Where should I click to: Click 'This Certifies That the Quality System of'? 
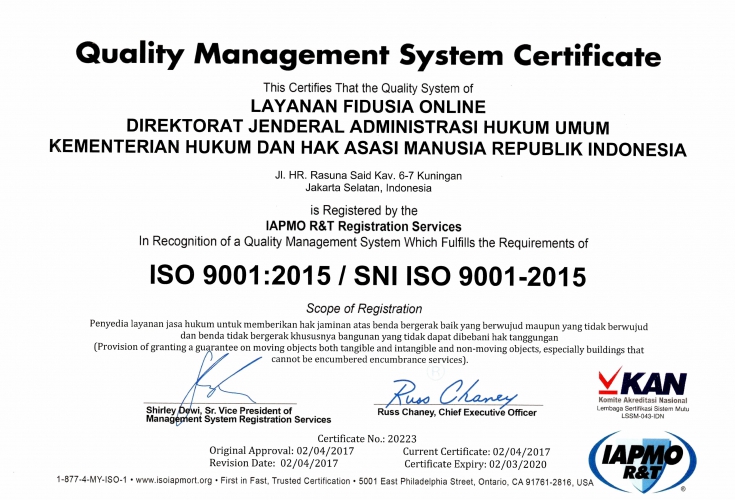(368, 88)
